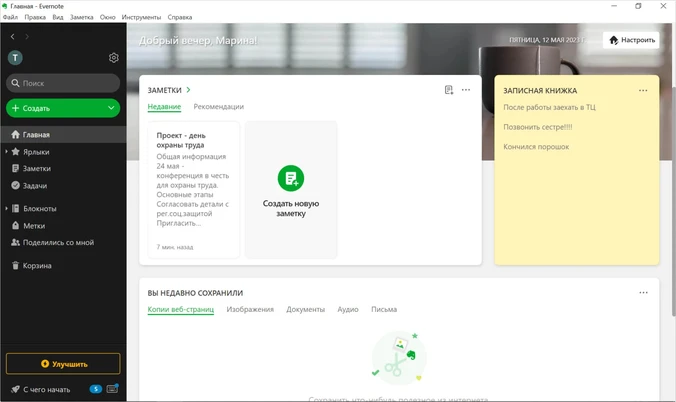Click the Поиск search field
676x402 pixels.
(x=63, y=83)
